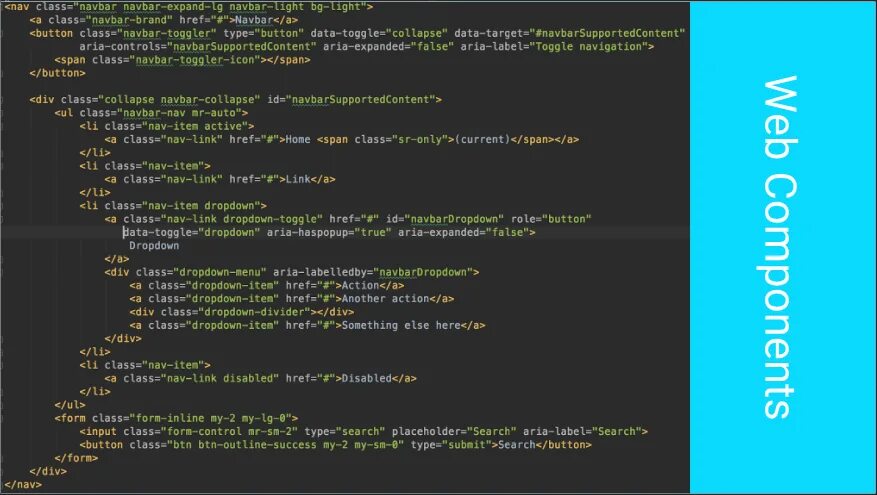Click the Navbar text inside the brand anchor
The width and height of the screenshot is (877, 495).
[x=254, y=20]
